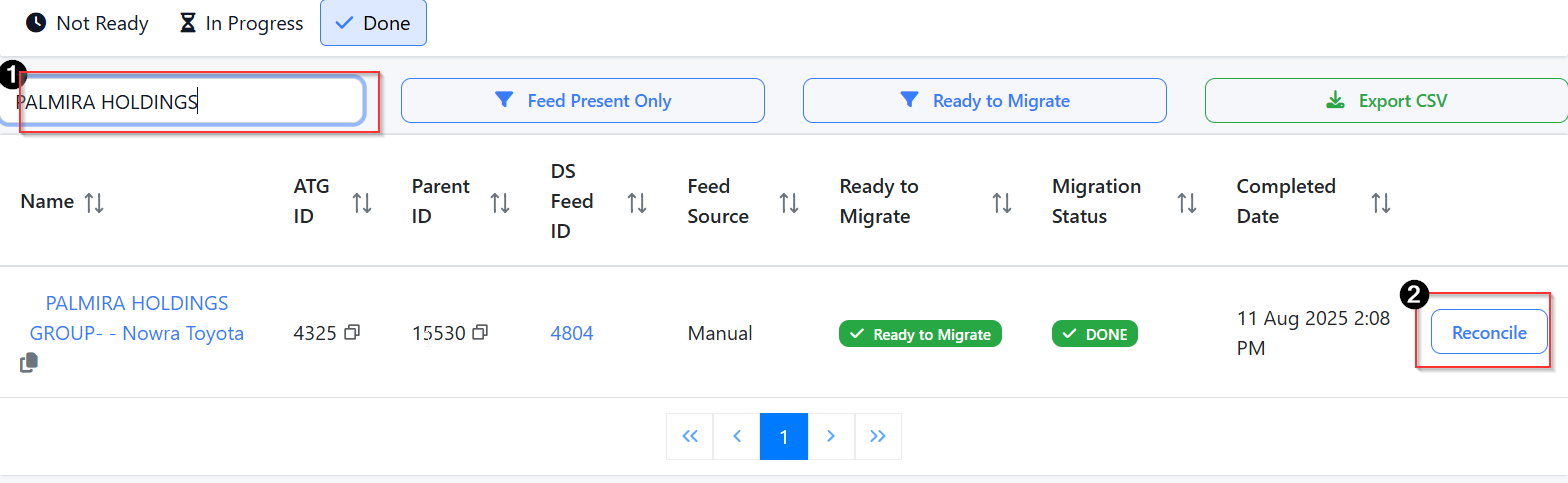Sort by DS Feed ID column
Image resolution: width=1568 pixels, height=483 pixels.
click(x=637, y=203)
